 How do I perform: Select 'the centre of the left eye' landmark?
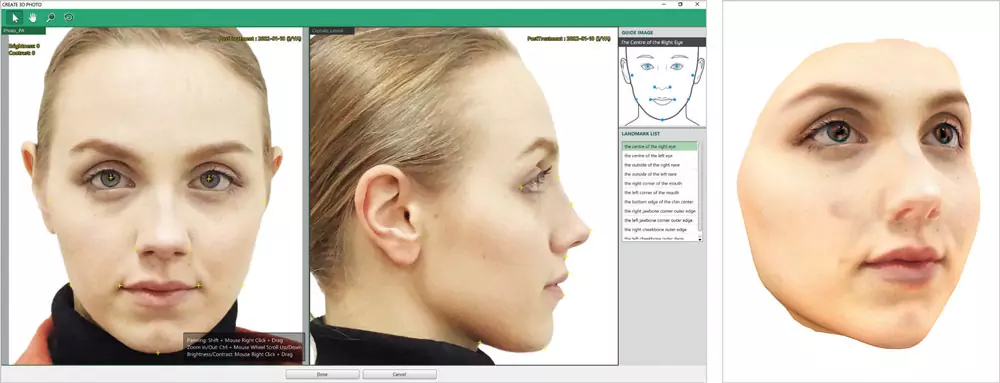coord(660,155)
